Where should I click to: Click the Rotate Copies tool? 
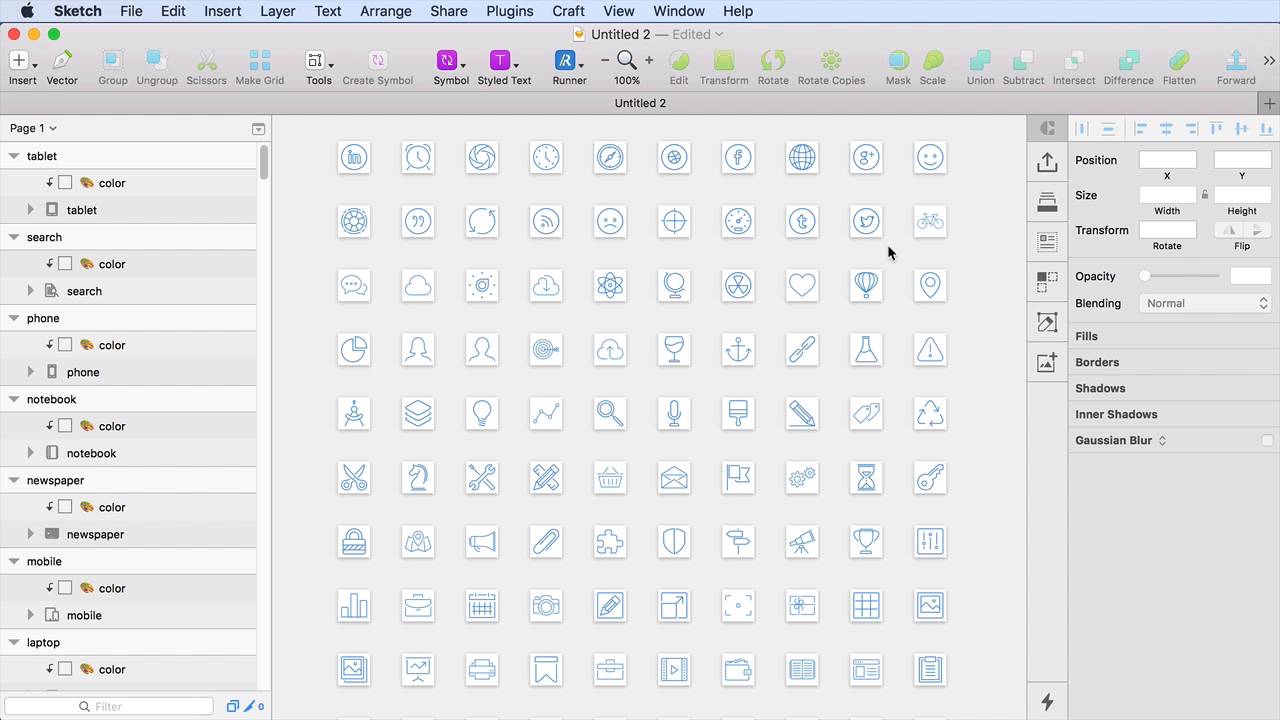tap(831, 67)
